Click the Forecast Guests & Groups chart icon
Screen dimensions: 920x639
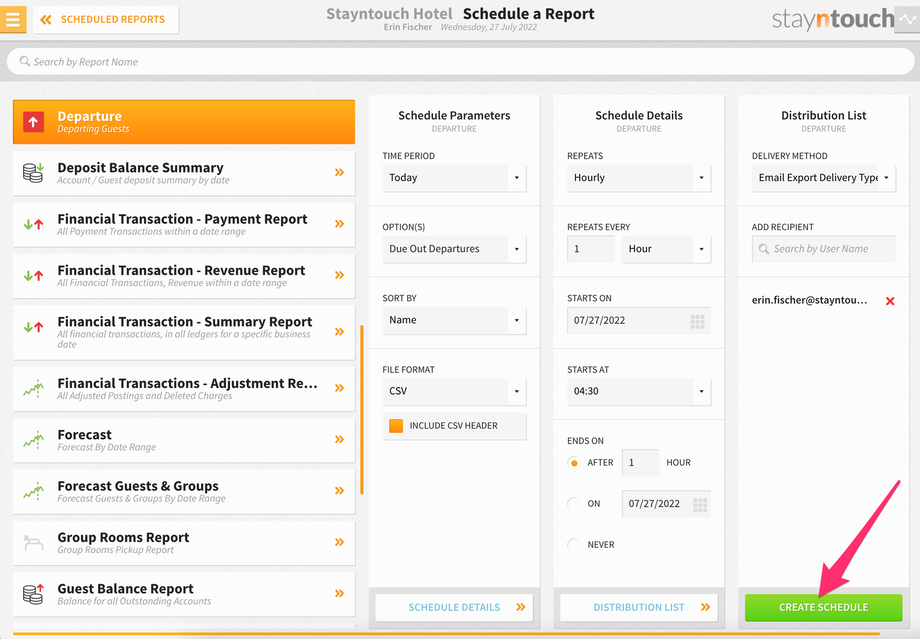point(33,491)
